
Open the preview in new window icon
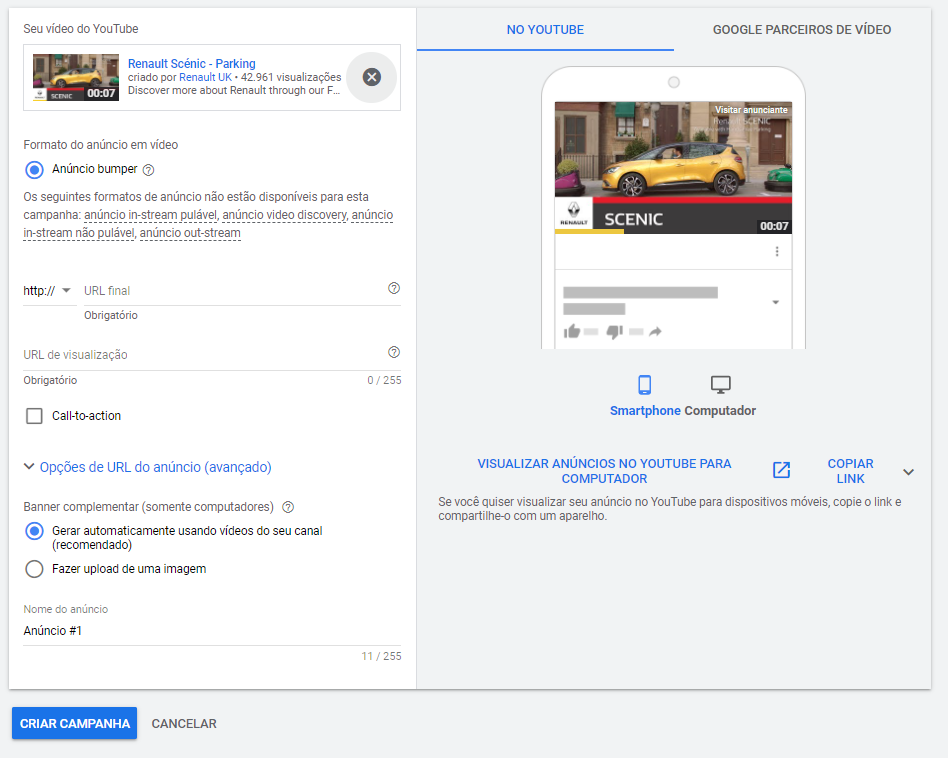[x=781, y=470]
